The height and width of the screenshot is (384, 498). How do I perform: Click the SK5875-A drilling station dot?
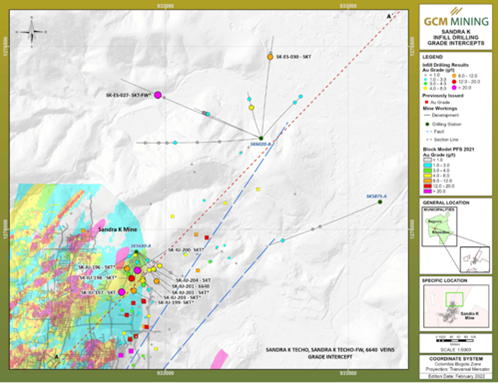point(380,202)
